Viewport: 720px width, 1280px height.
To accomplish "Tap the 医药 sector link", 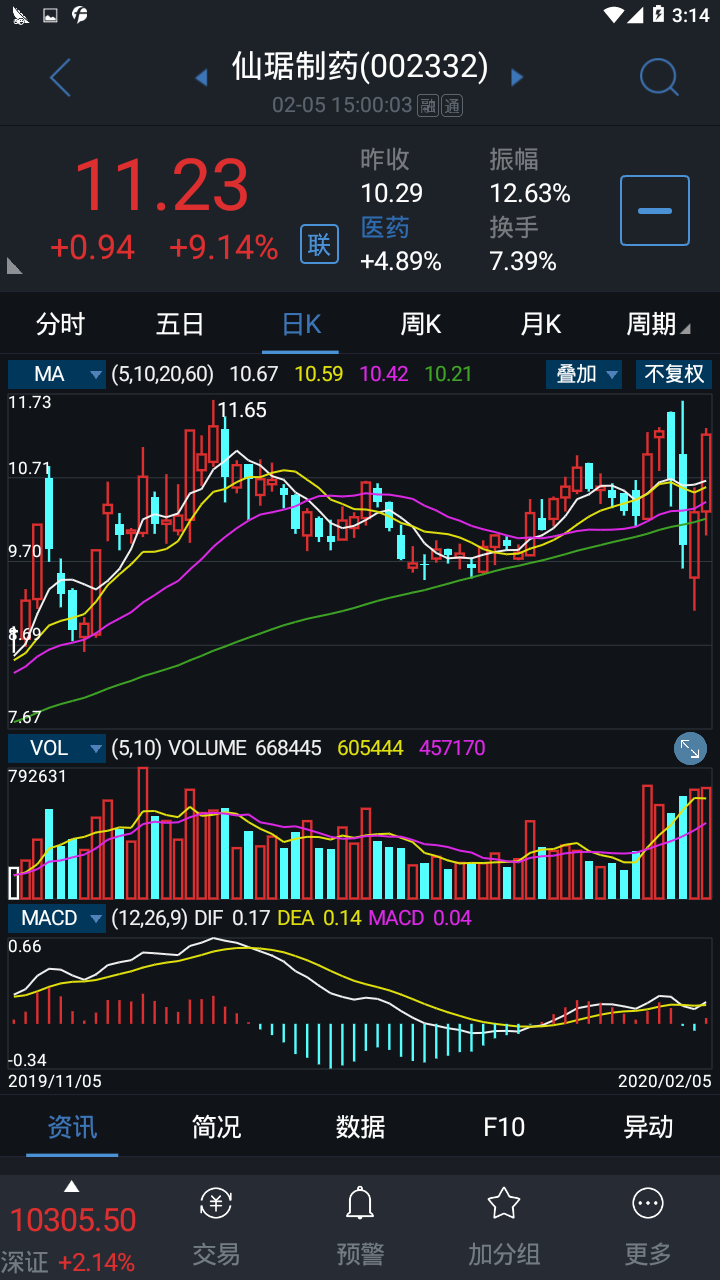I will tap(385, 227).
